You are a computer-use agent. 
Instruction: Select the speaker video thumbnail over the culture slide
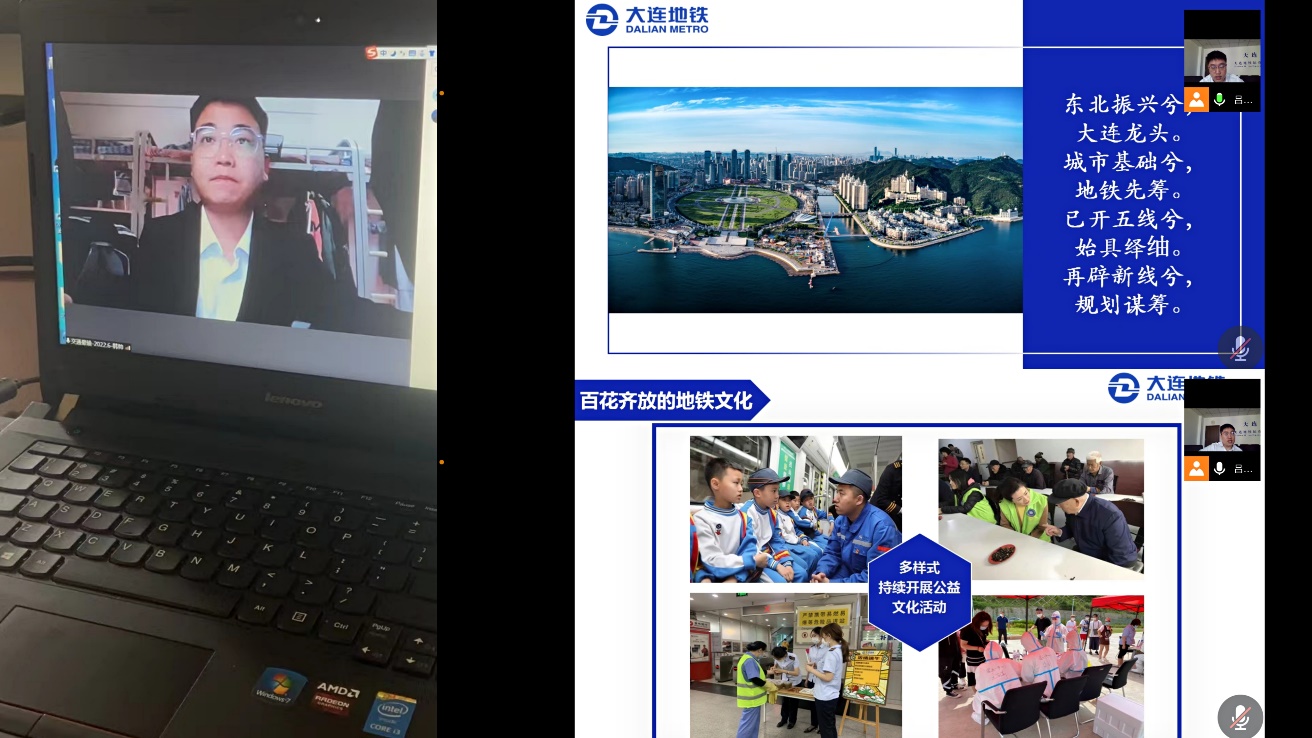point(1222,418)
